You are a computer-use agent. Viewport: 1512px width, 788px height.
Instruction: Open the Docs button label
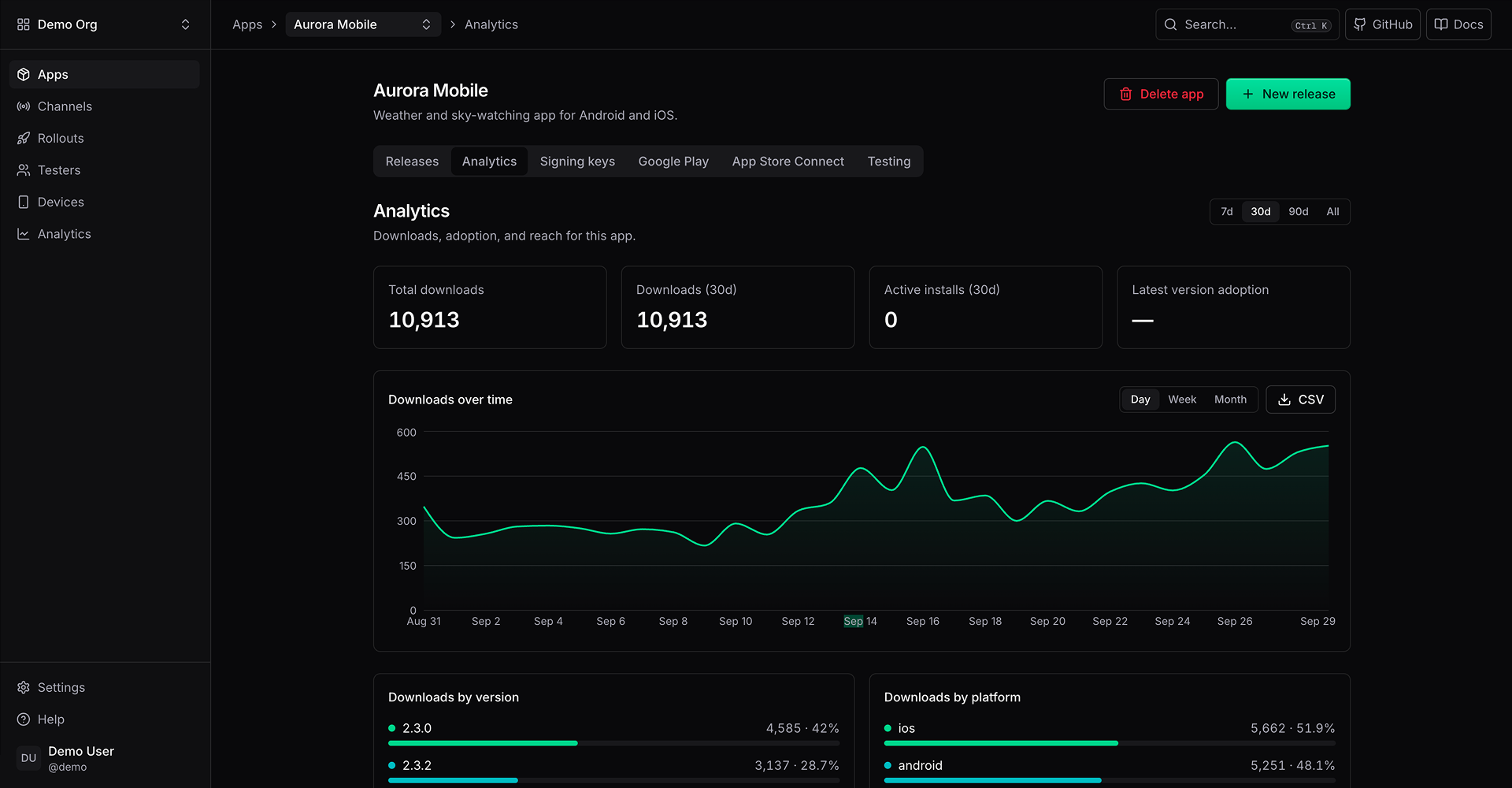(x=1468, y=24)
